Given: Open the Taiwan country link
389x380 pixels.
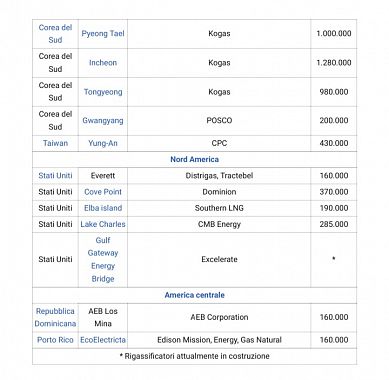Looking at the screenshot, I should 55,143.
